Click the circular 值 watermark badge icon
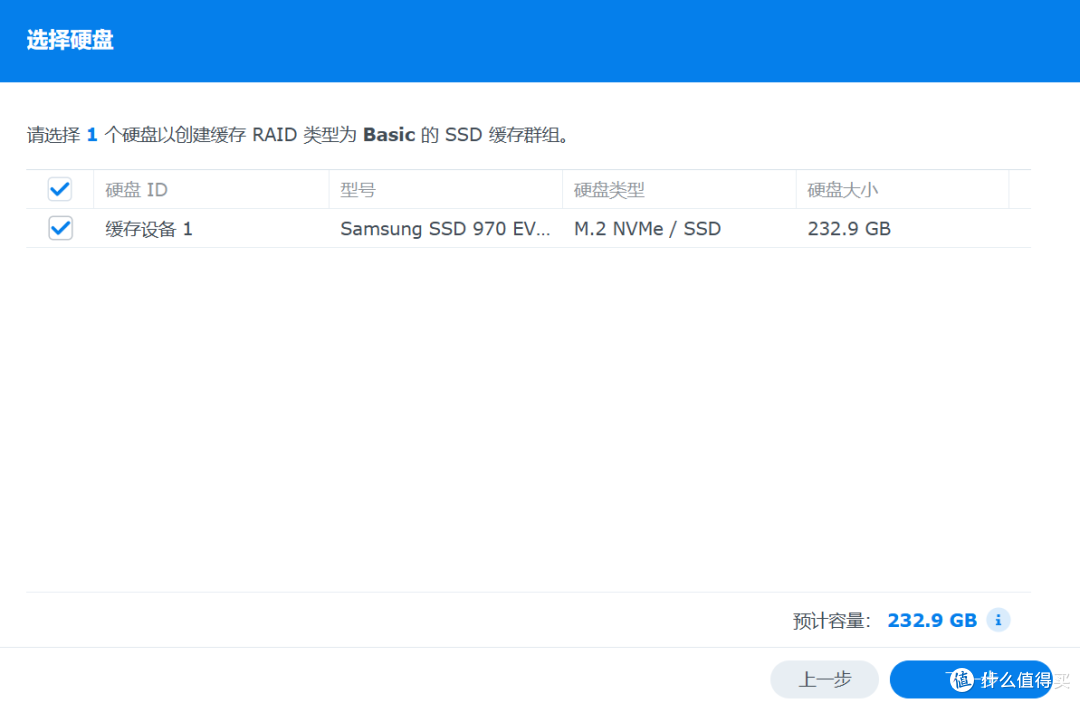This screenshot has width=1080, height=703. (963, 680)
